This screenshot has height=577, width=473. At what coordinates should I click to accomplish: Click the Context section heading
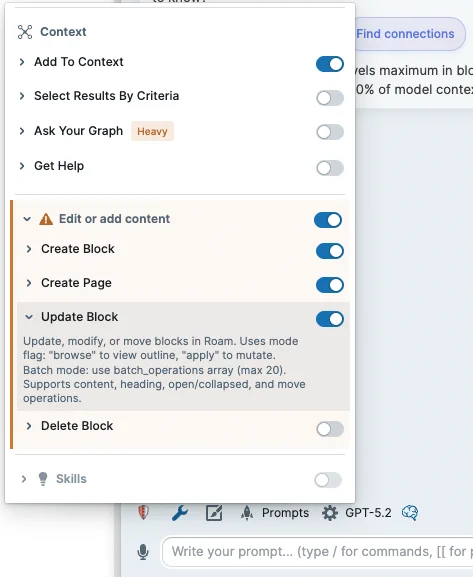(63, 32)
